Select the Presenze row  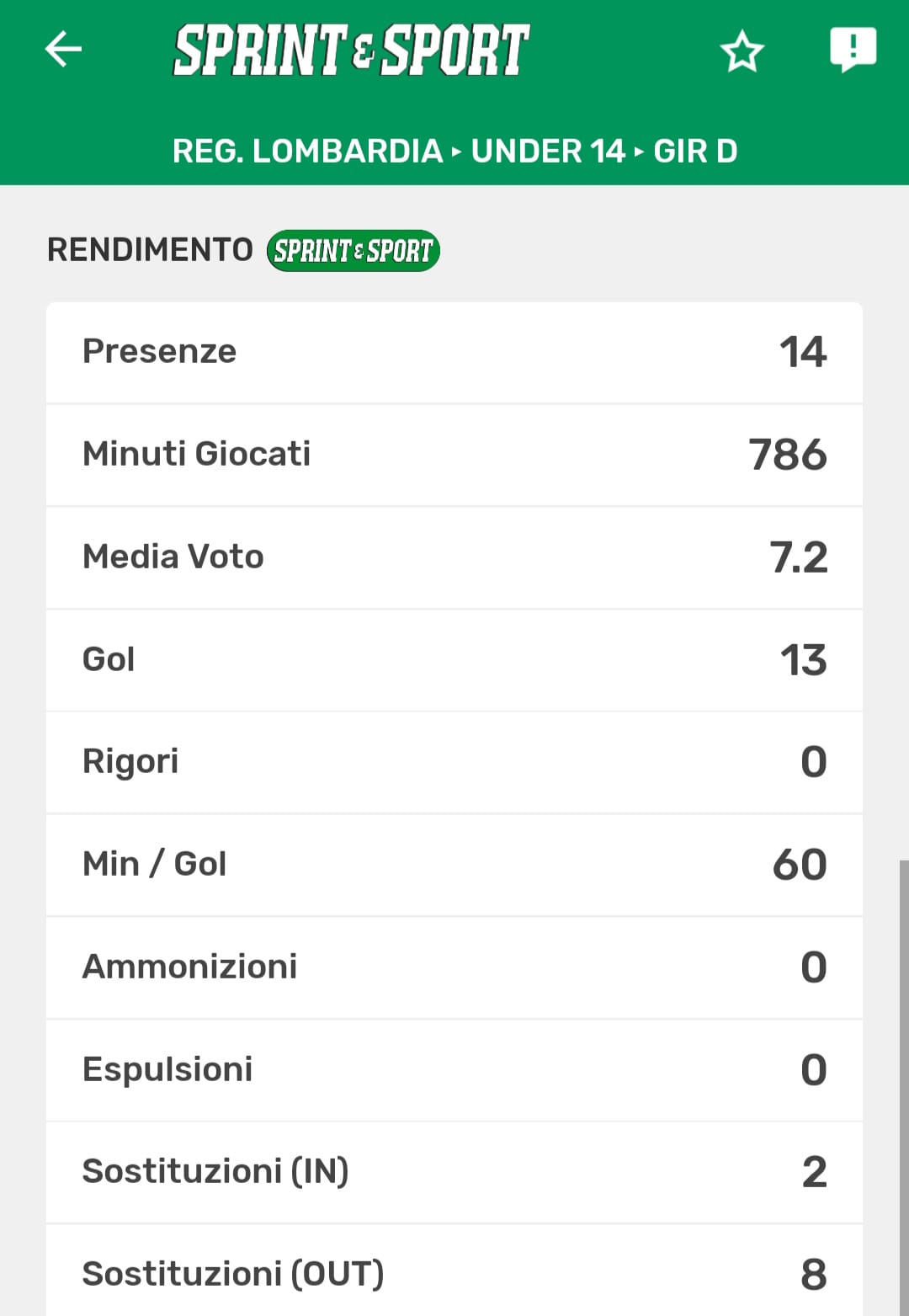454,352
